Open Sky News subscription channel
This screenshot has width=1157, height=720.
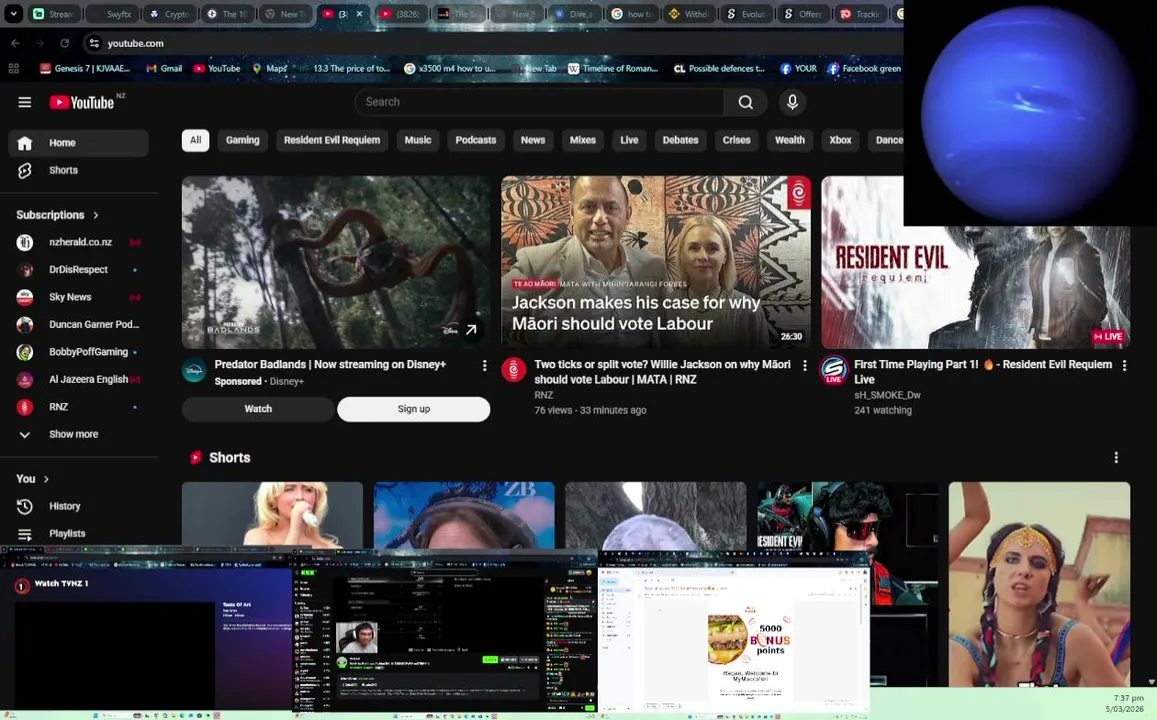click(78, 297)
